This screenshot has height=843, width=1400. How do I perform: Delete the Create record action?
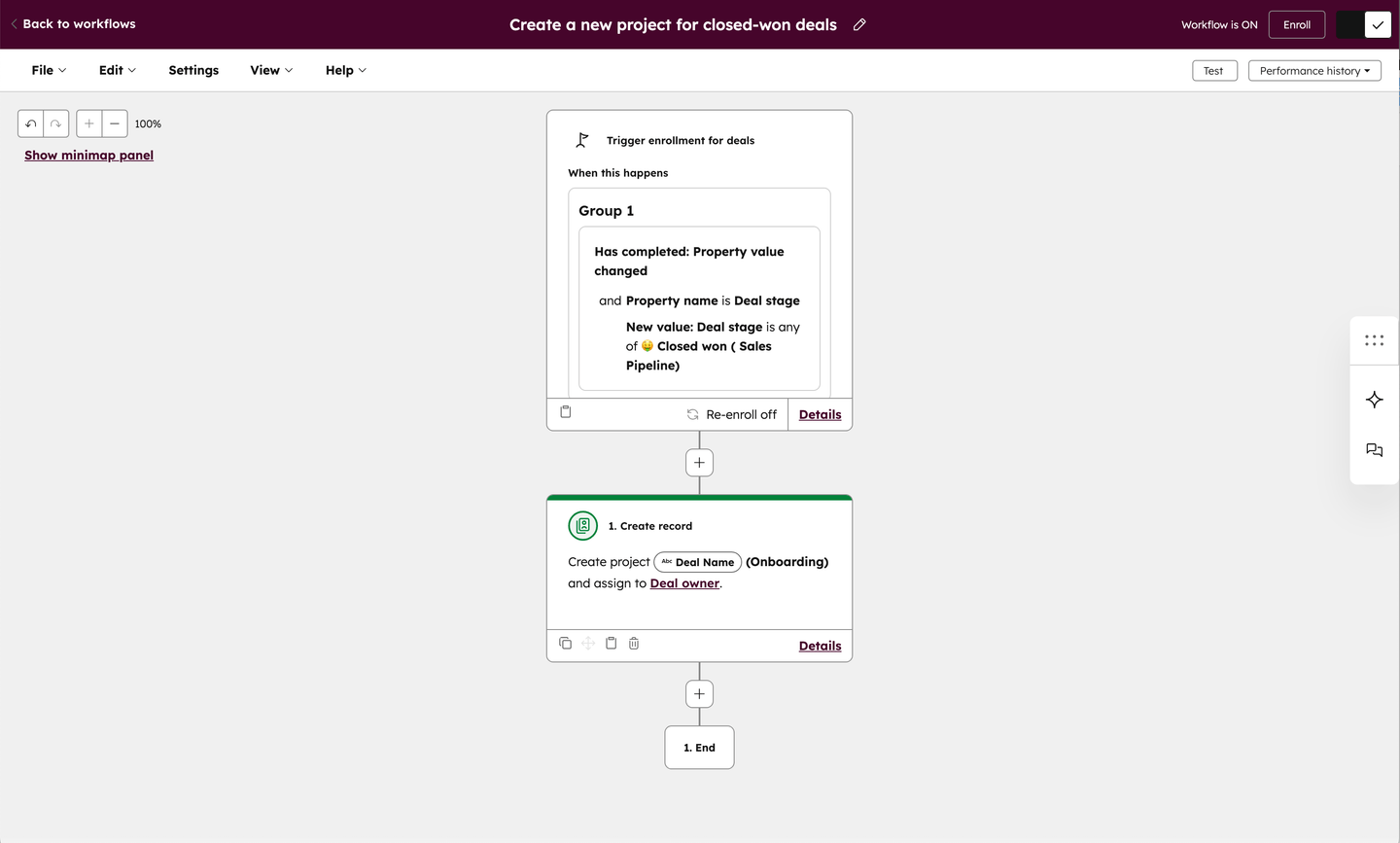634,644
